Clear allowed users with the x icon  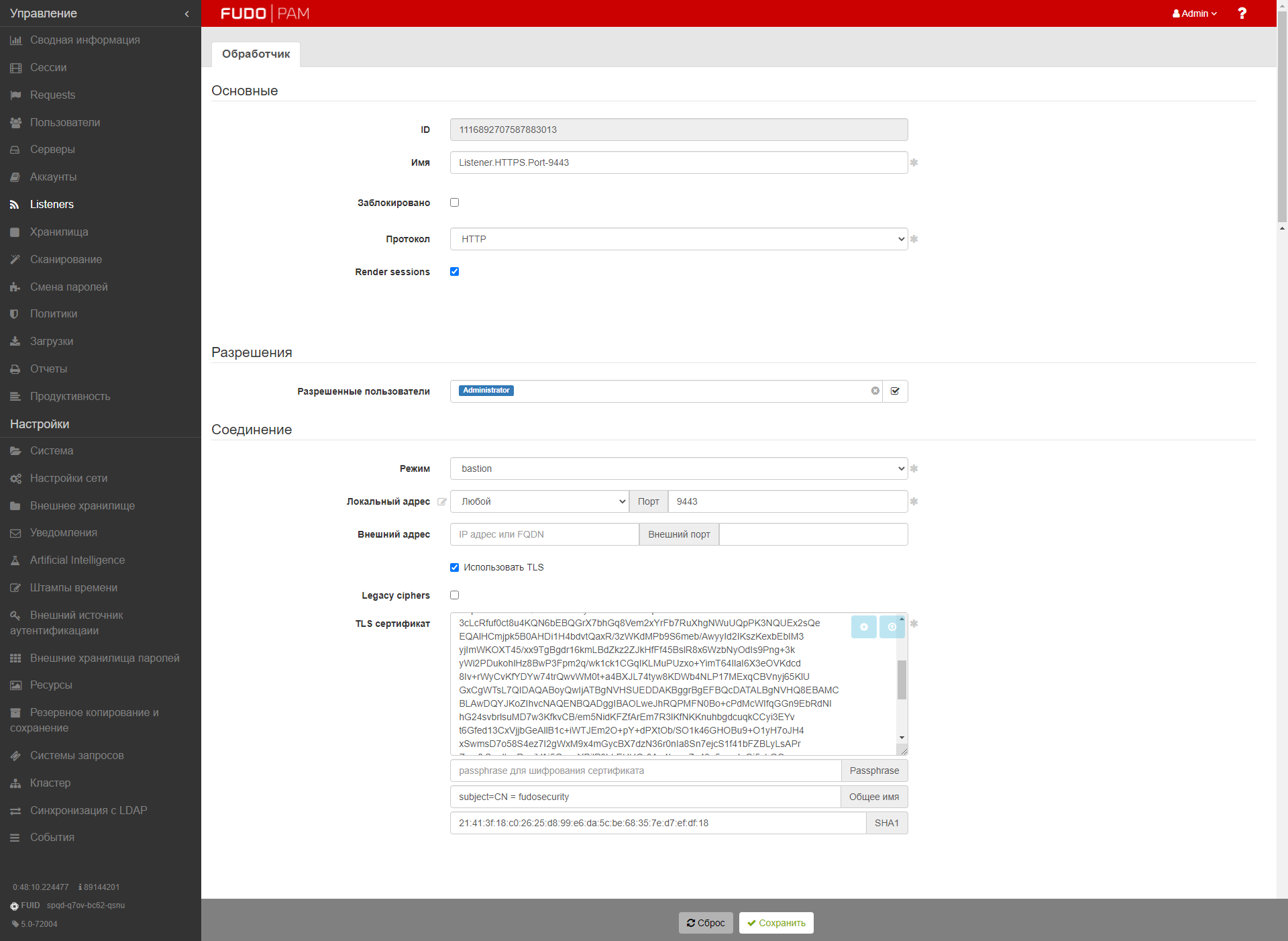click(875, 391)
